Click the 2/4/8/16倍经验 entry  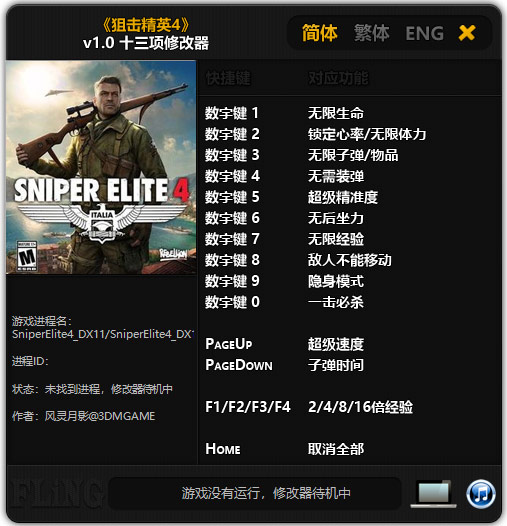click(x=360, y=407)
